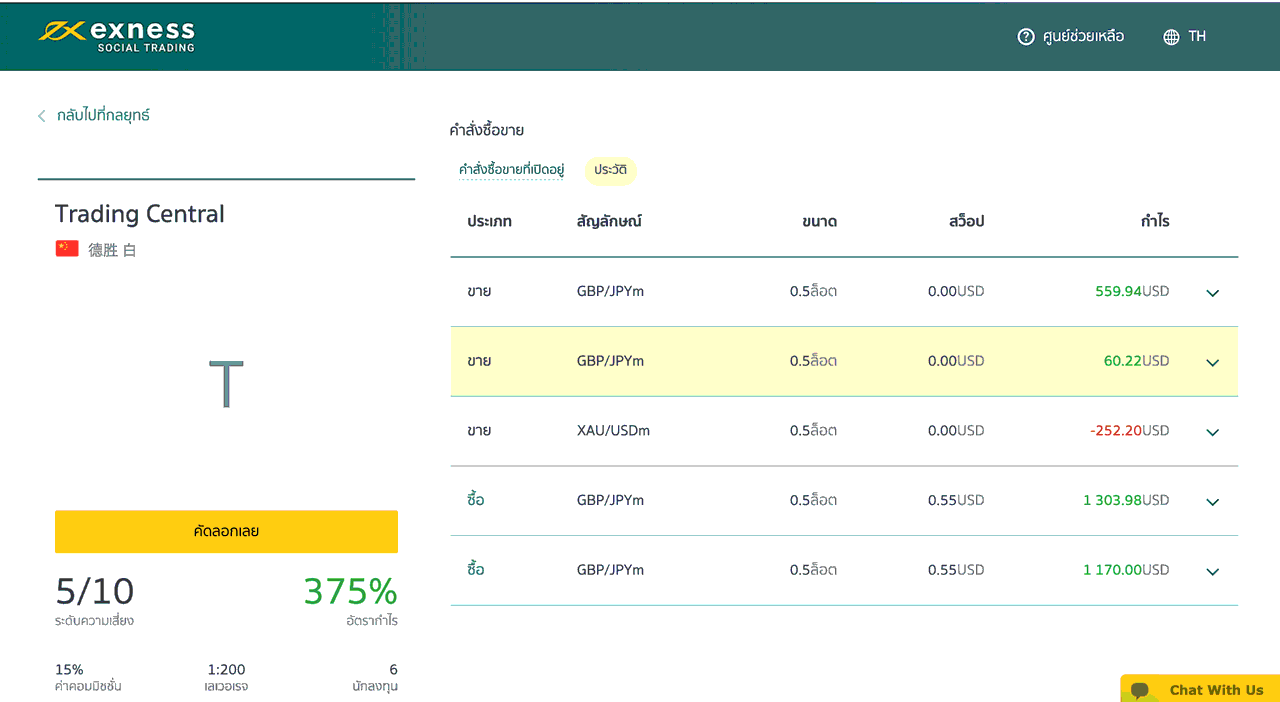Click the เลเวอเรจ leverage label
Image resolution: width=1280 pixels, height=702 pixels.
point(225,687)
